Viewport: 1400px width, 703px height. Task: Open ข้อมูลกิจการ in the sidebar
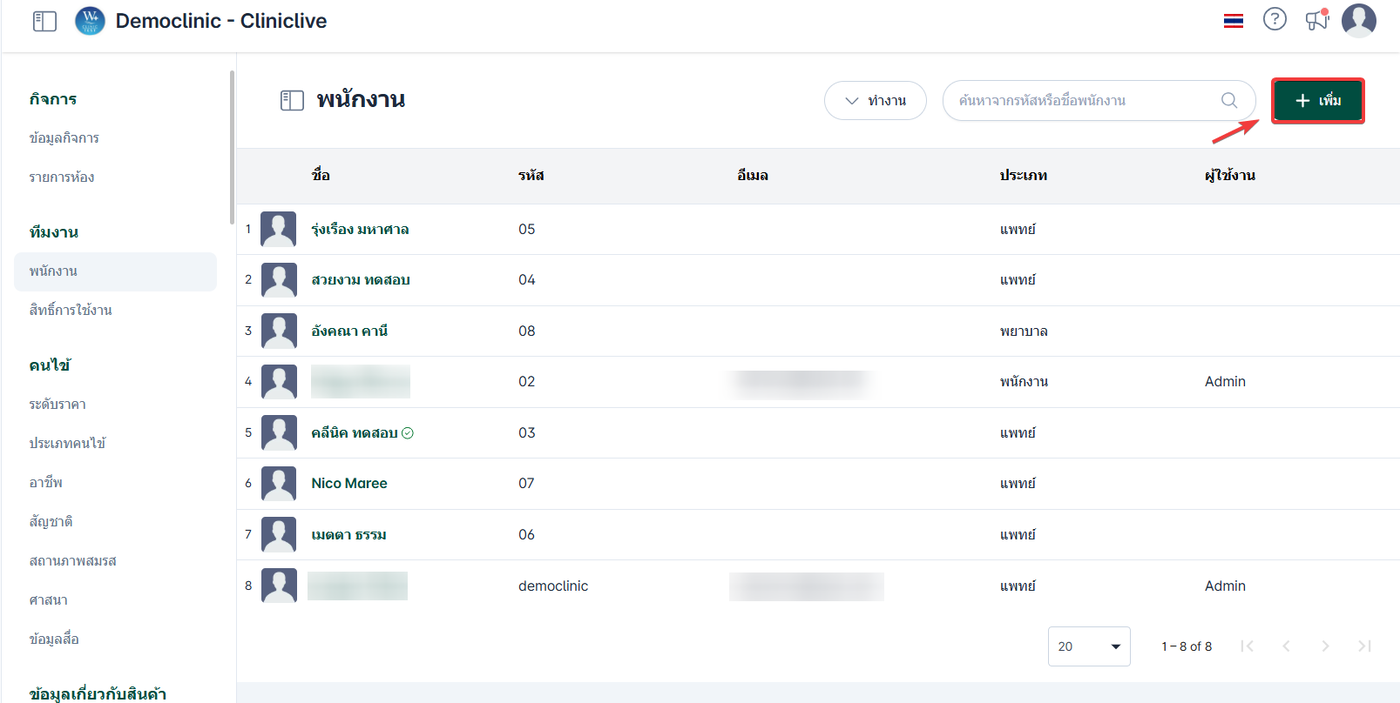point(64,138)
